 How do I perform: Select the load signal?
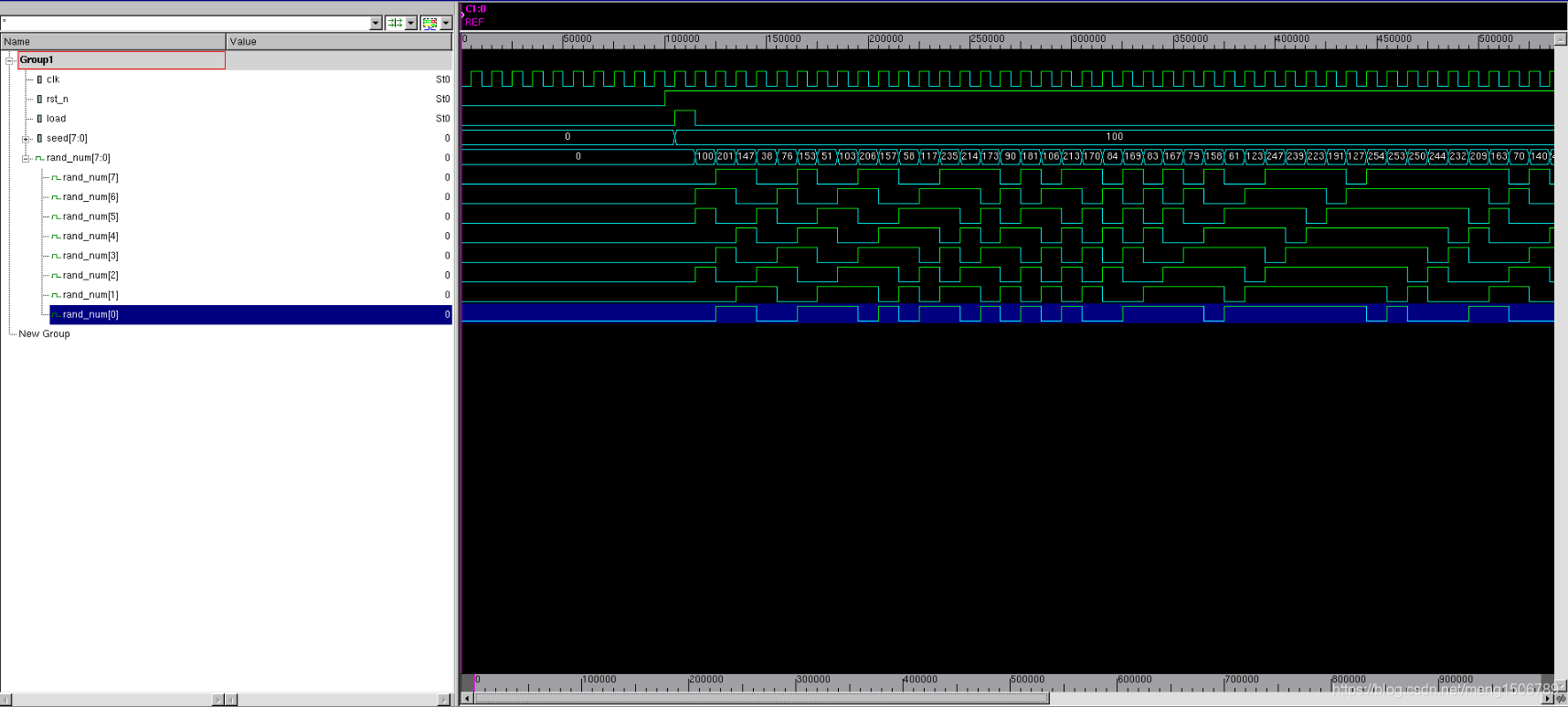(57, 119)
